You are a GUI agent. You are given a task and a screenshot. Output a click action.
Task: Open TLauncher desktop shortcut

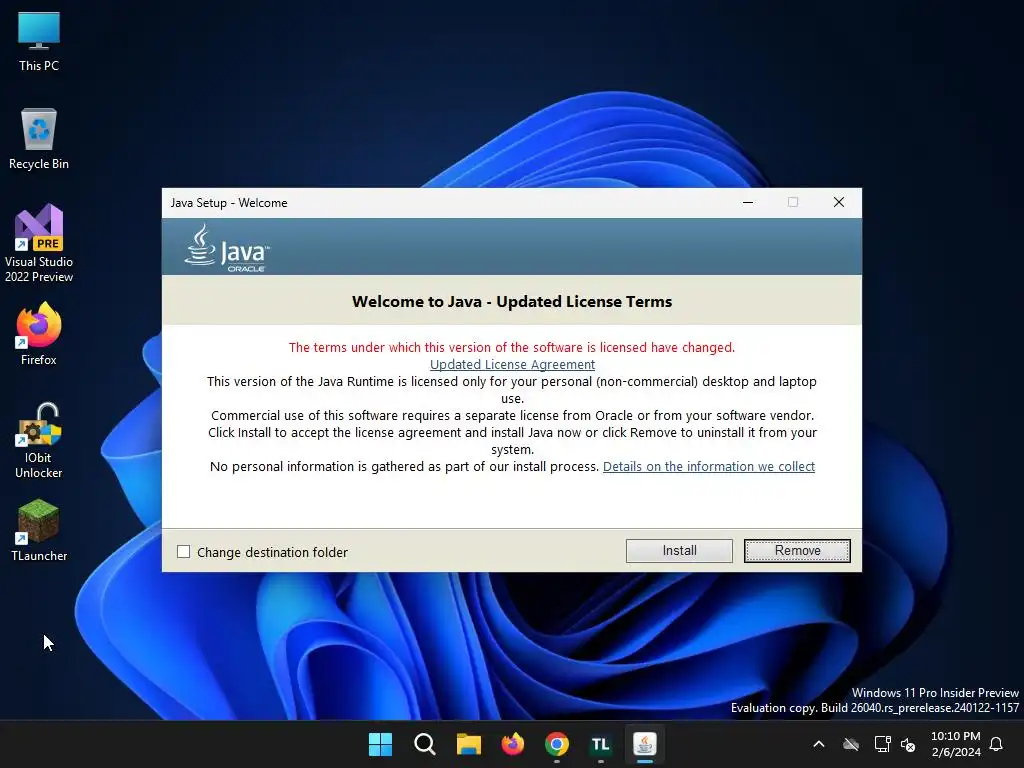point(39,530)
